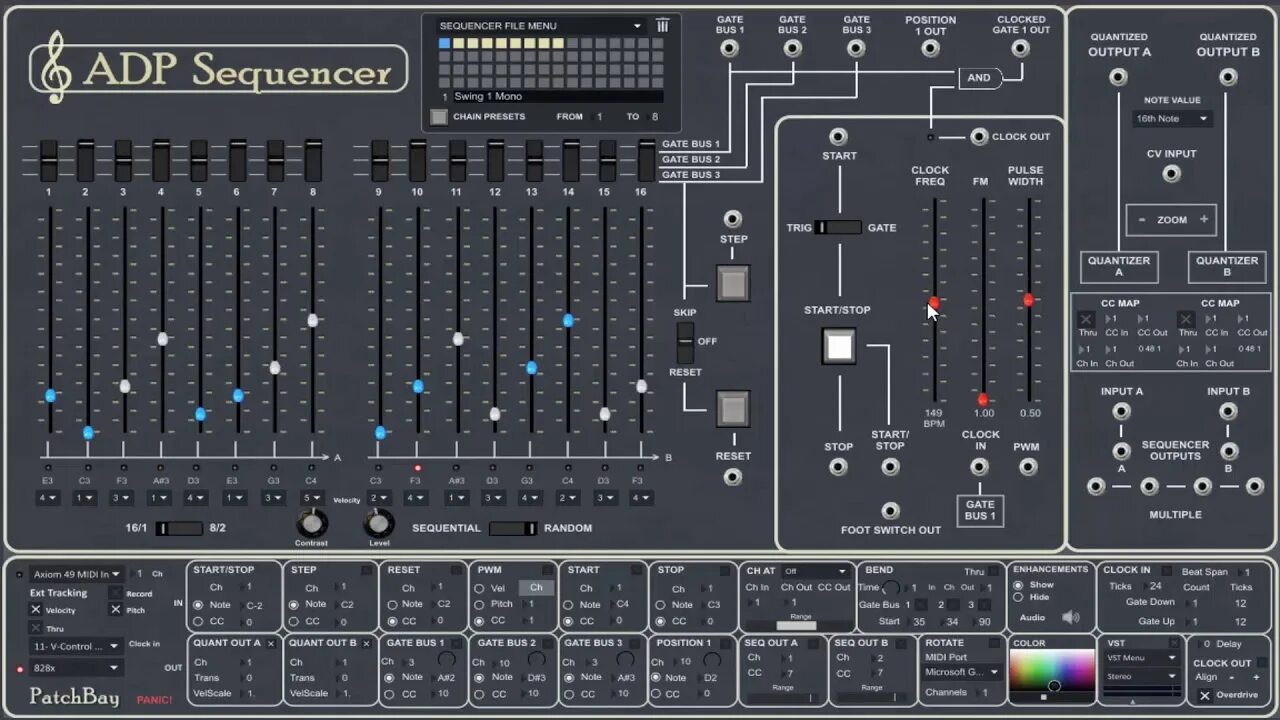Click the Step jack above Step button

click(x=733, y=219)
